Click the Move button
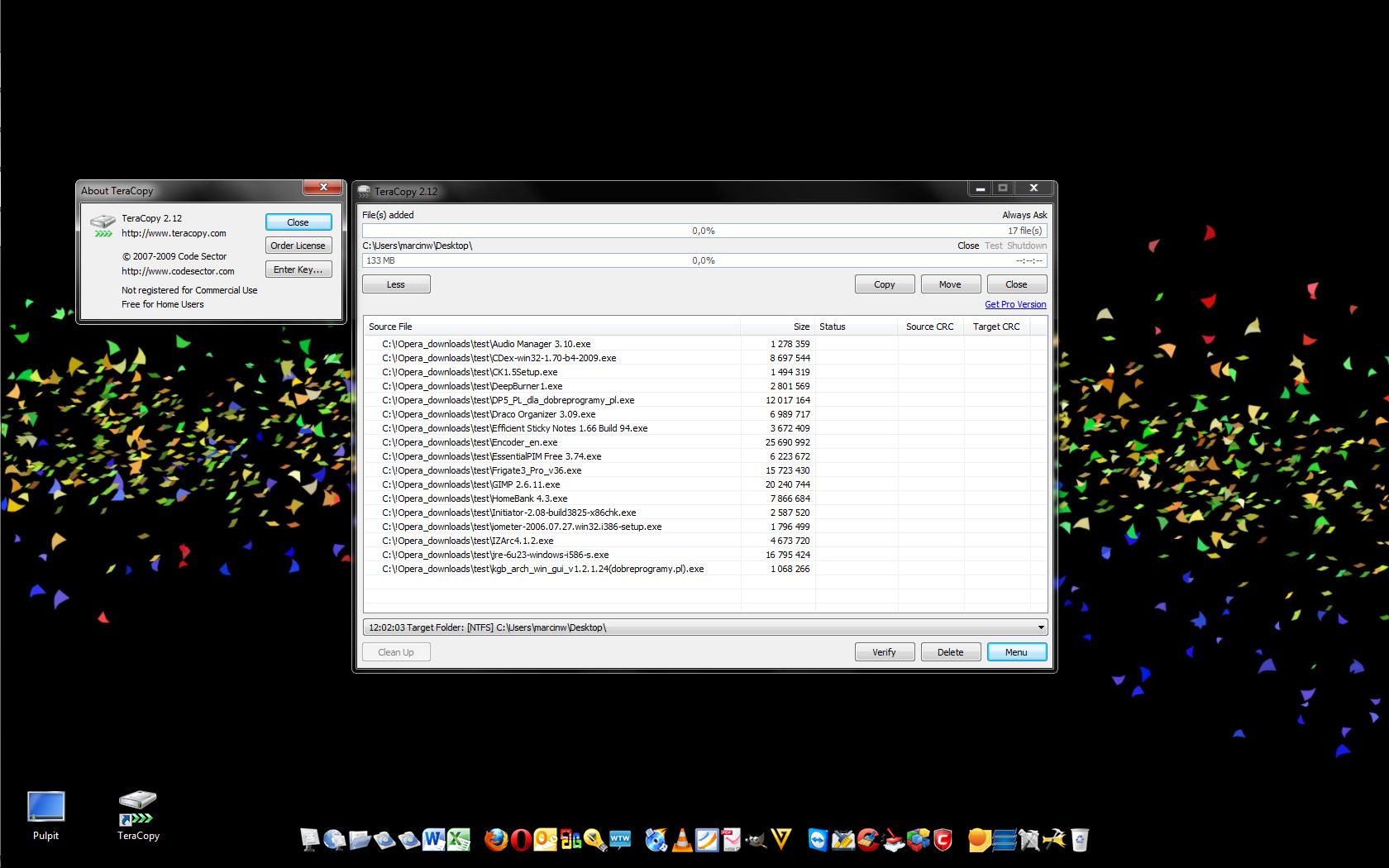This screenshot has height=868, width=1389. 951,284
